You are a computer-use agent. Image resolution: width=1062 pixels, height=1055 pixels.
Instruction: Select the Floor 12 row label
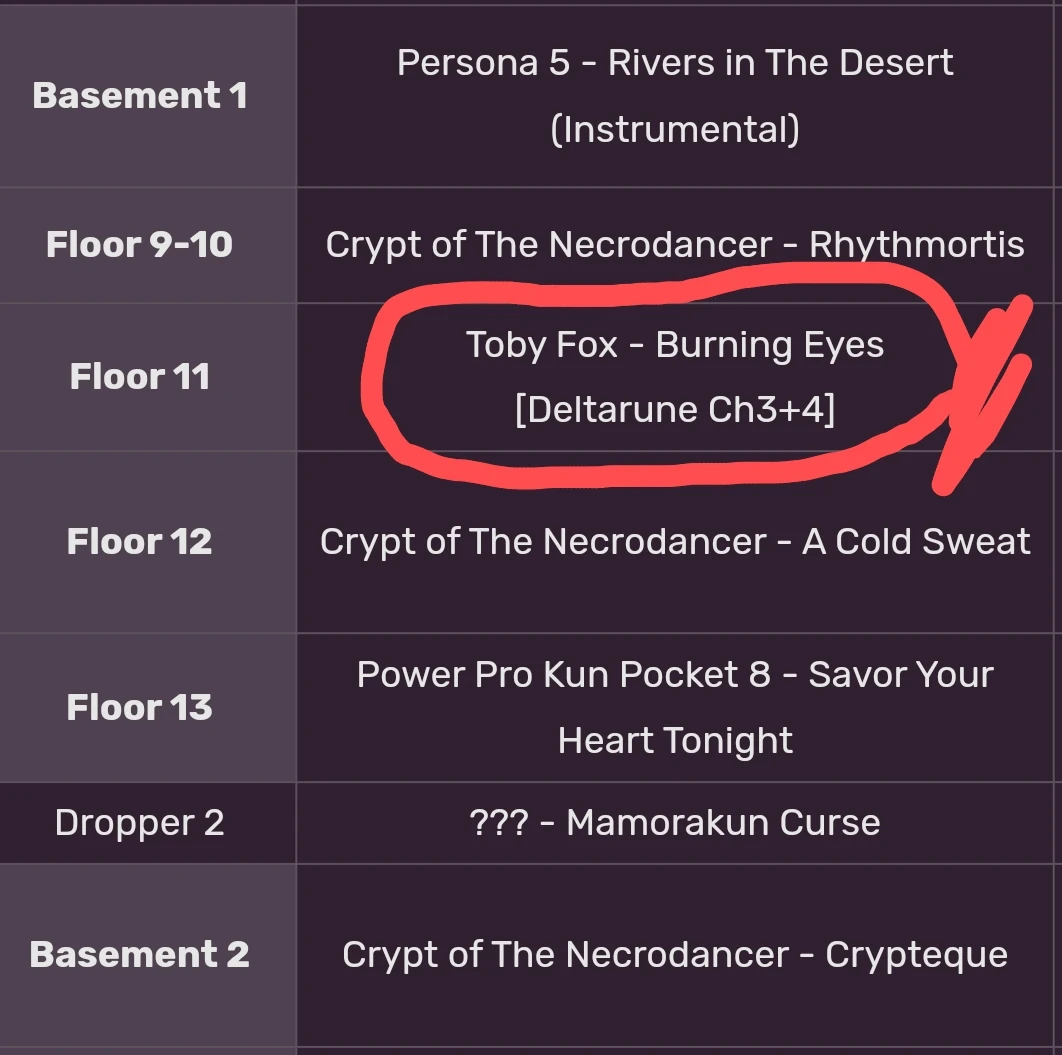pos(139,542)
